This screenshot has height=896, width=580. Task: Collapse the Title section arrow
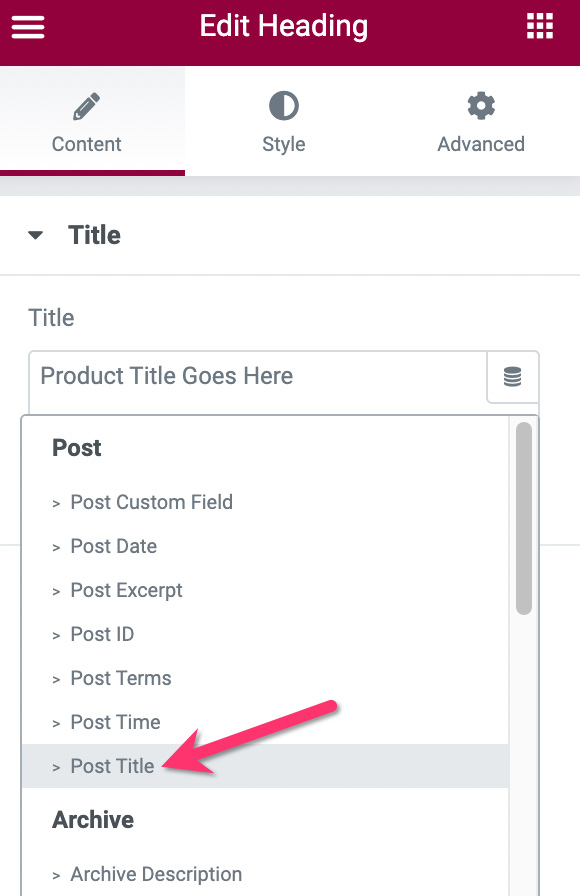(x=35, y=235)
